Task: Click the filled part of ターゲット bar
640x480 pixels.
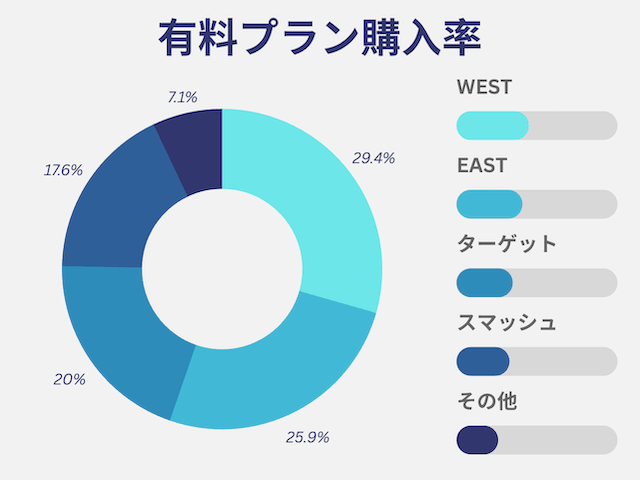Action: point(484,282)
